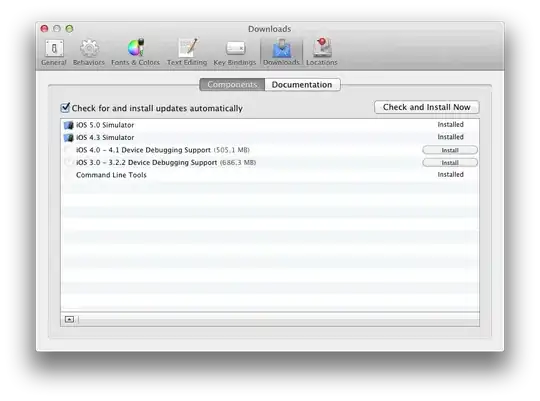Open the Behaviors preferences pane
Screen dimensions: 540x401
click(x=89, y=52)
